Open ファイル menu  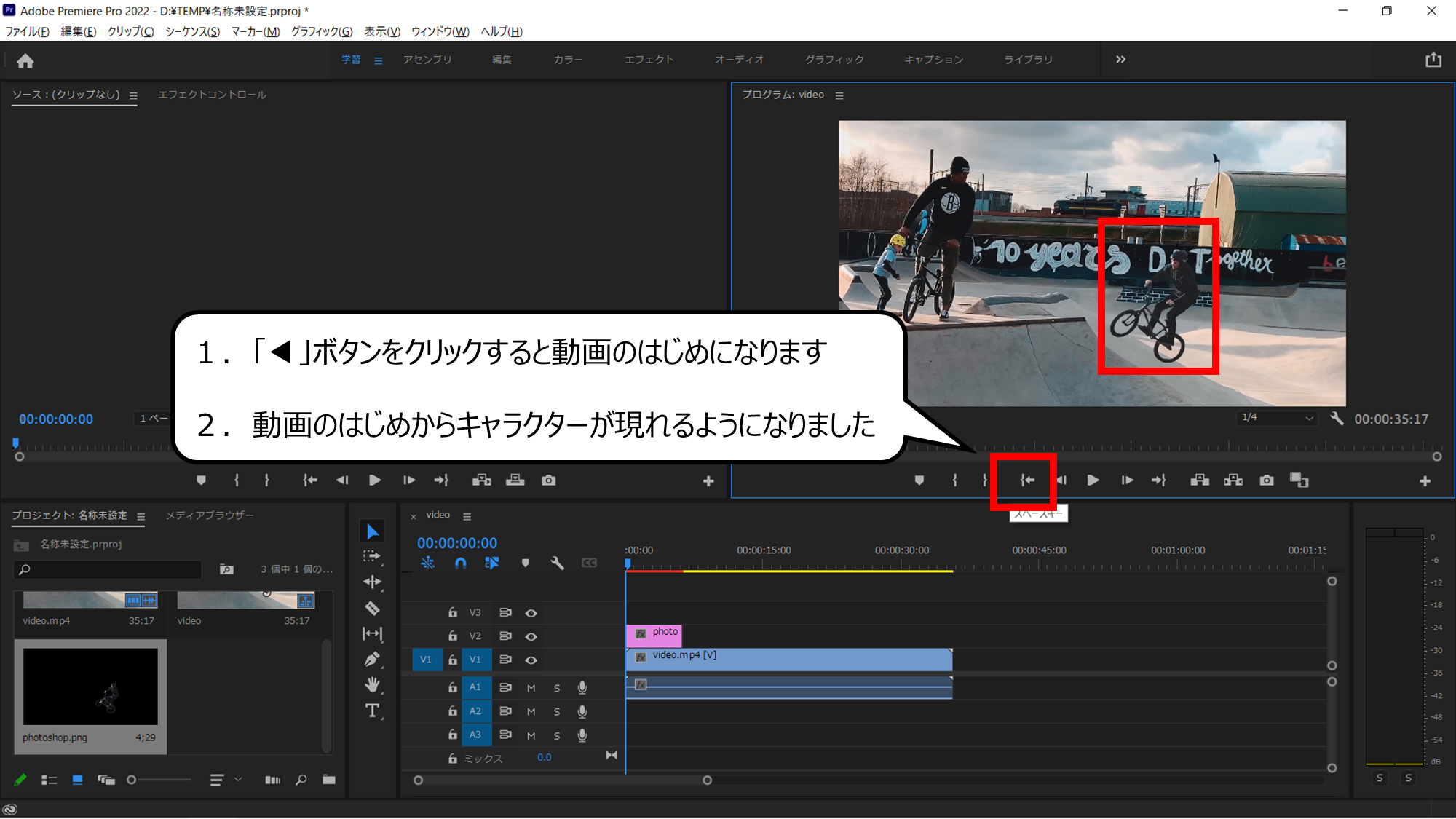pos(27,31)
